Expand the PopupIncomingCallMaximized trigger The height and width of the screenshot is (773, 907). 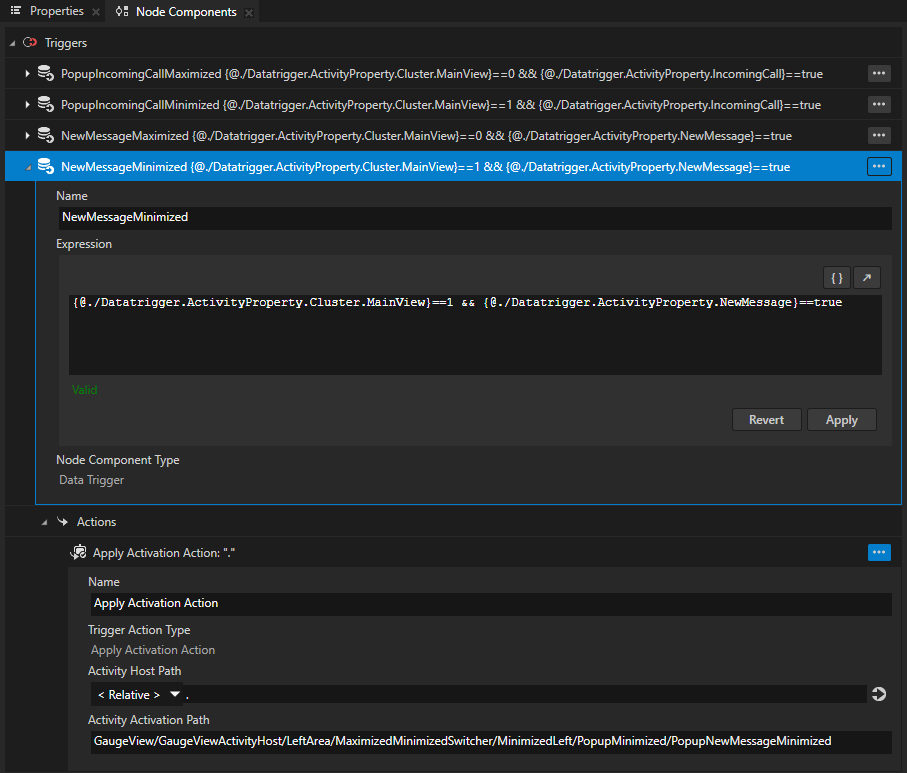(25, 73)
